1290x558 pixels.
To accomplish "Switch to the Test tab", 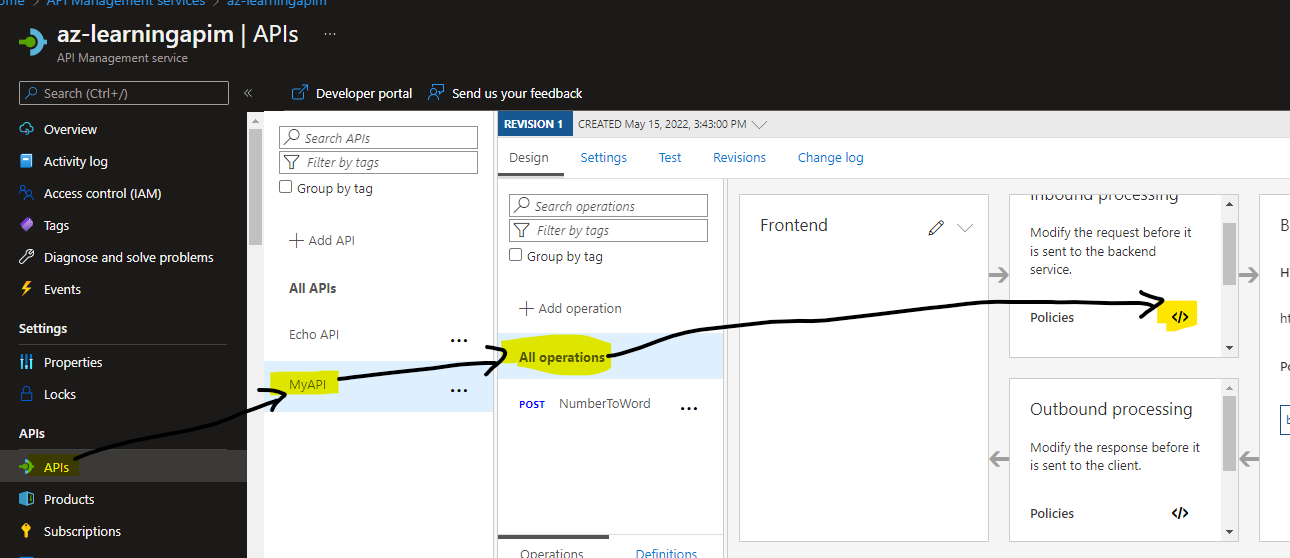I will tap(670, 157).
